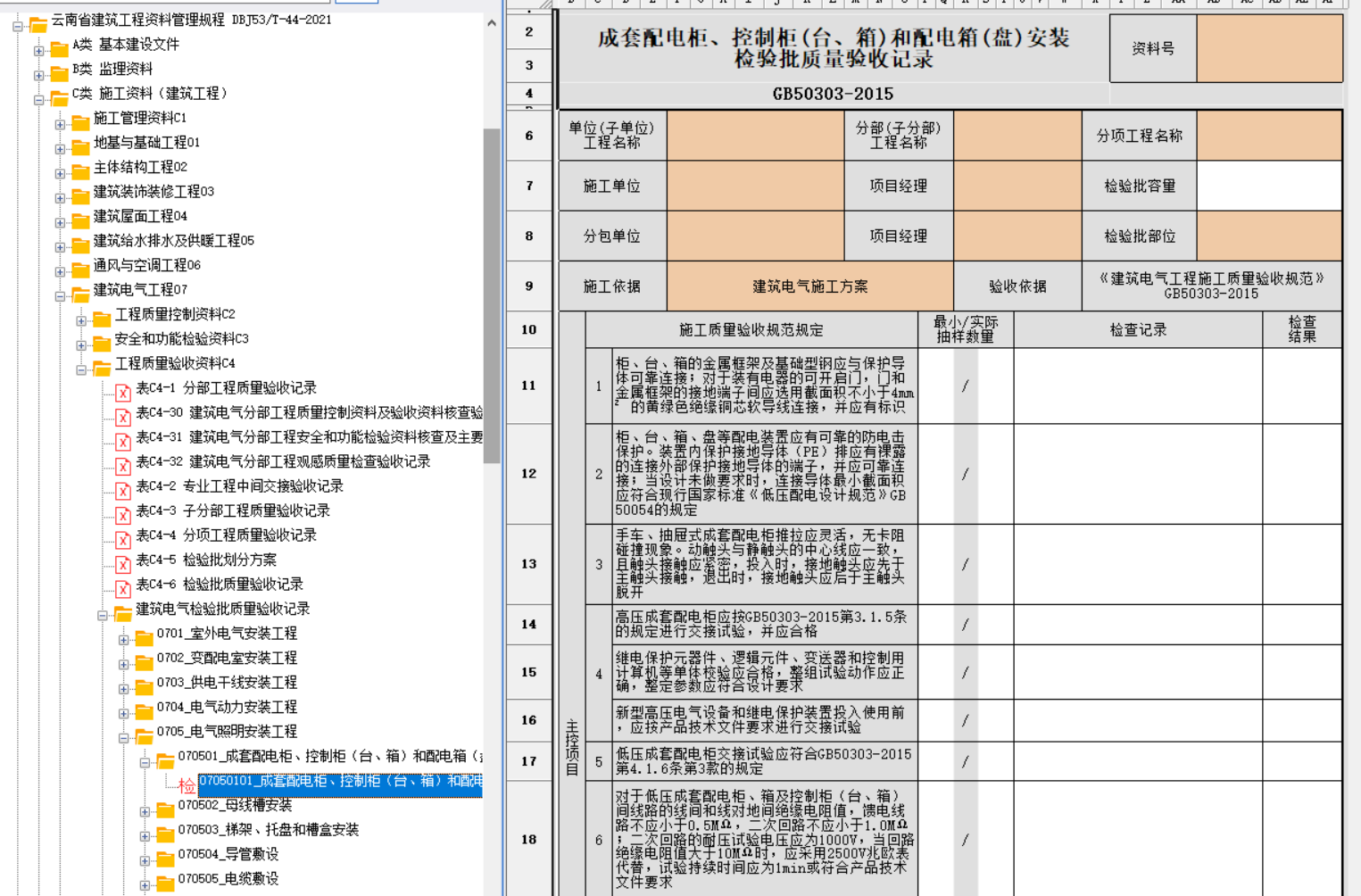Viewport: 1361px width, 896px height.
Task: Click the folder icon beside 建筑装饰装修工程03
Action: (81, 195)
